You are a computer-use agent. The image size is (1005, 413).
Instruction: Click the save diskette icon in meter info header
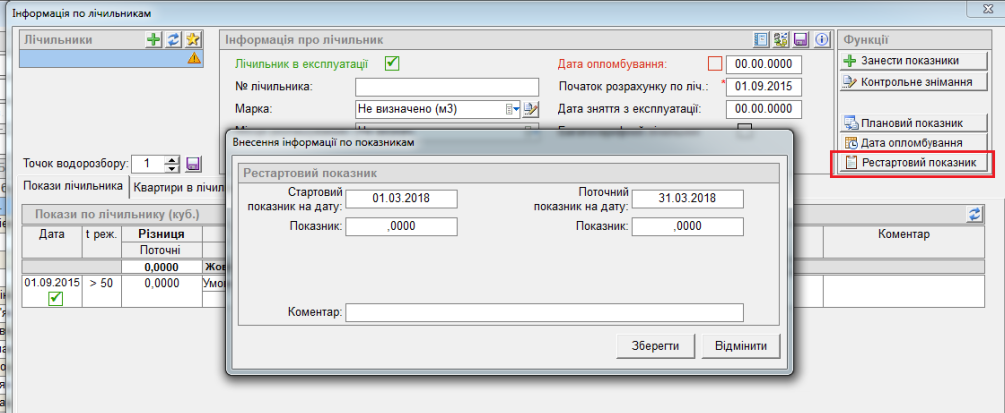pos(800,40)
